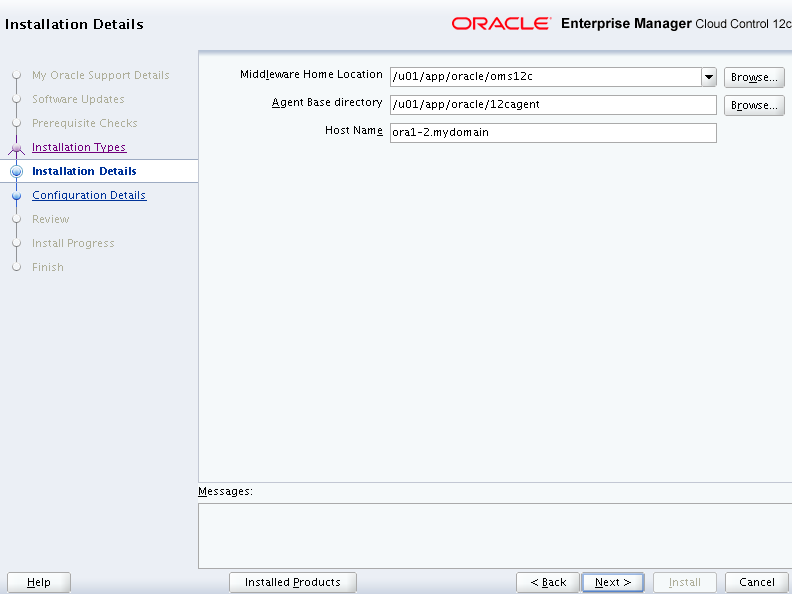Image resolution: width=792 pixels, height=594 pixels.
Task: Click into the Middleware Home Location field
Action: click(x=544, y=77)
